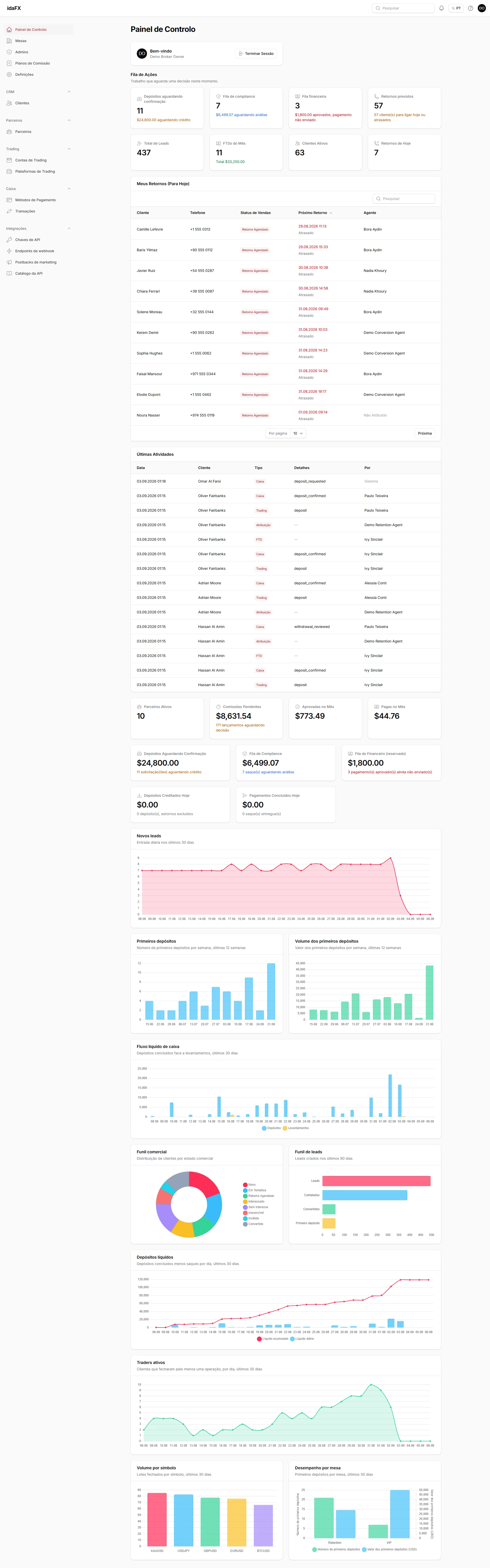Click the Admins shield icon in sidebar

(x=9, y=52)
